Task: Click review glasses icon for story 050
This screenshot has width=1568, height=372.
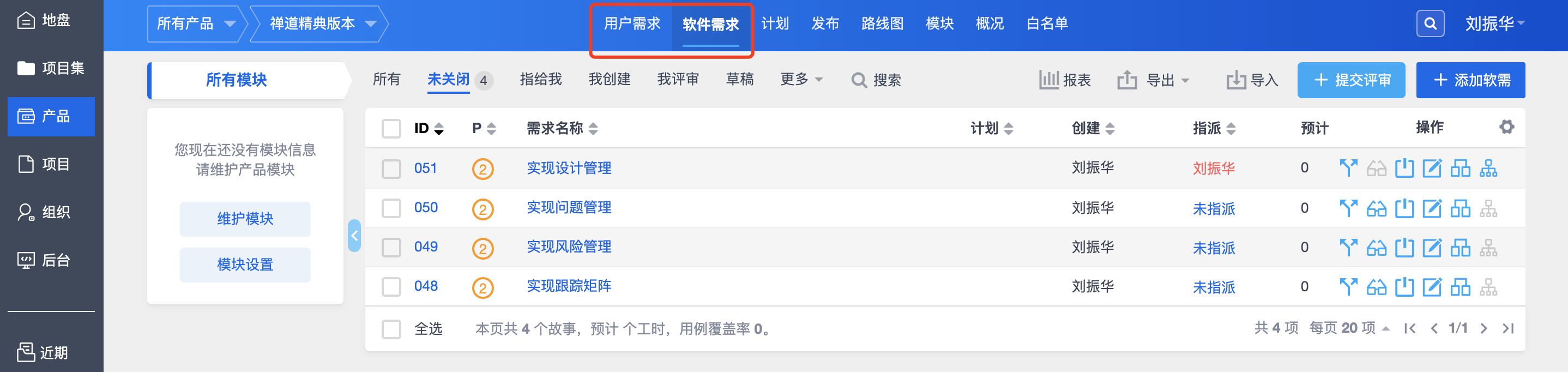Action: [1376, 208]
